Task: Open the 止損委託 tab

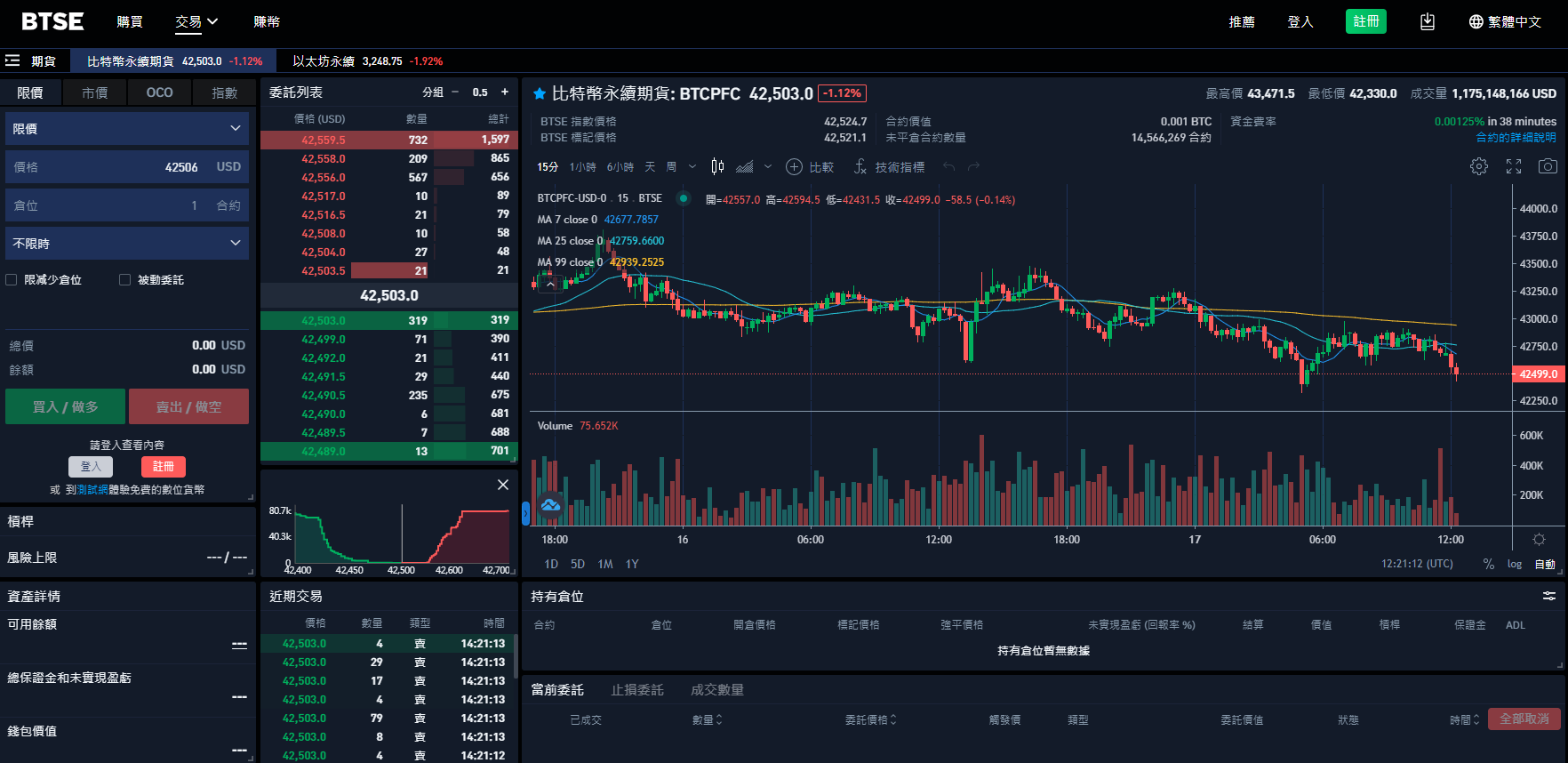Action: (637, 689)
